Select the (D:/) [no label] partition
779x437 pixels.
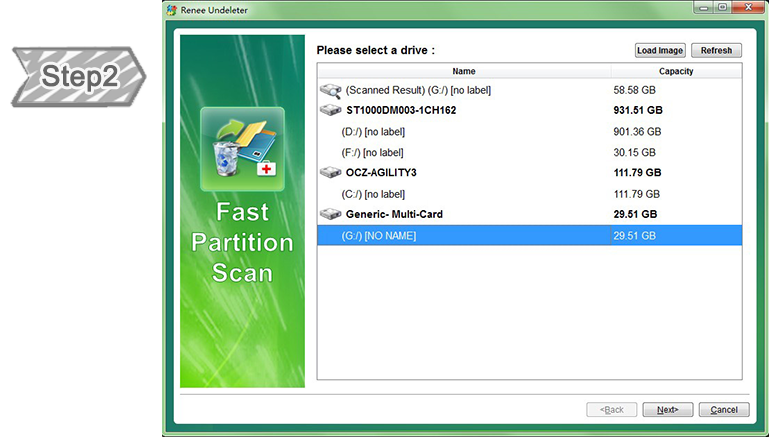coord(373,132)
